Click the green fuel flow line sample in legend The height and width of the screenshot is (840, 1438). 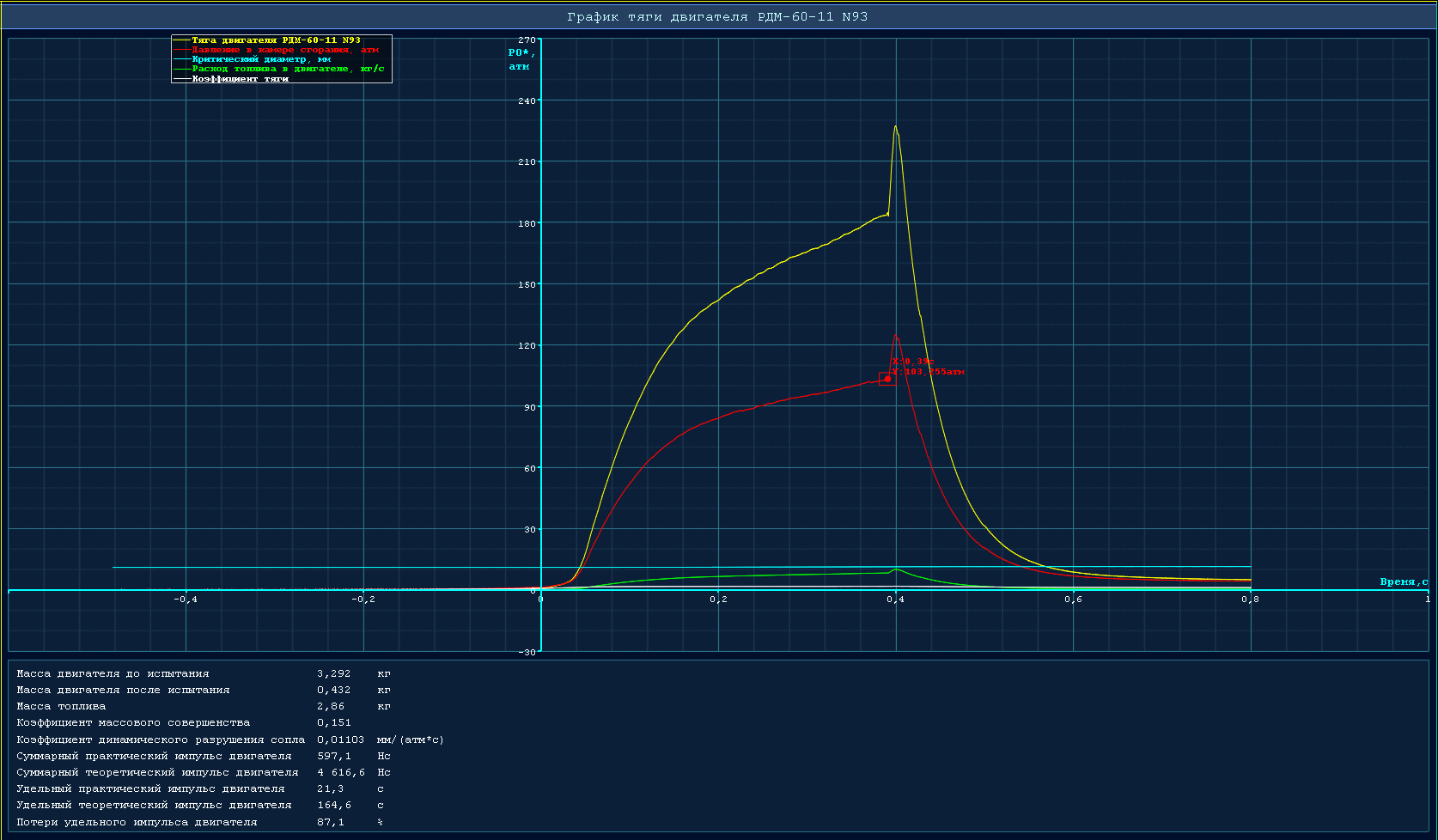coord(181,69)
